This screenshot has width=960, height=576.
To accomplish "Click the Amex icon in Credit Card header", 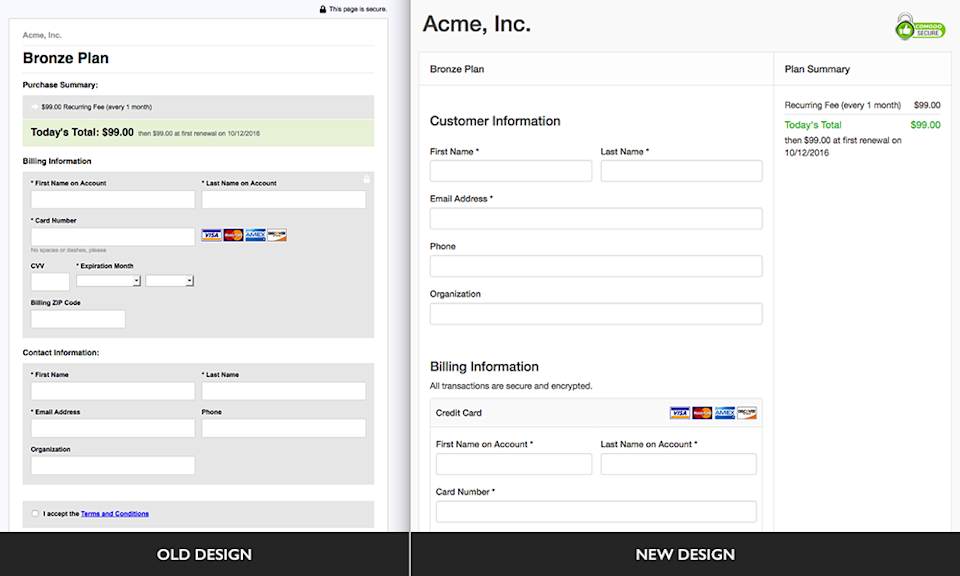I will pos(725,413).
